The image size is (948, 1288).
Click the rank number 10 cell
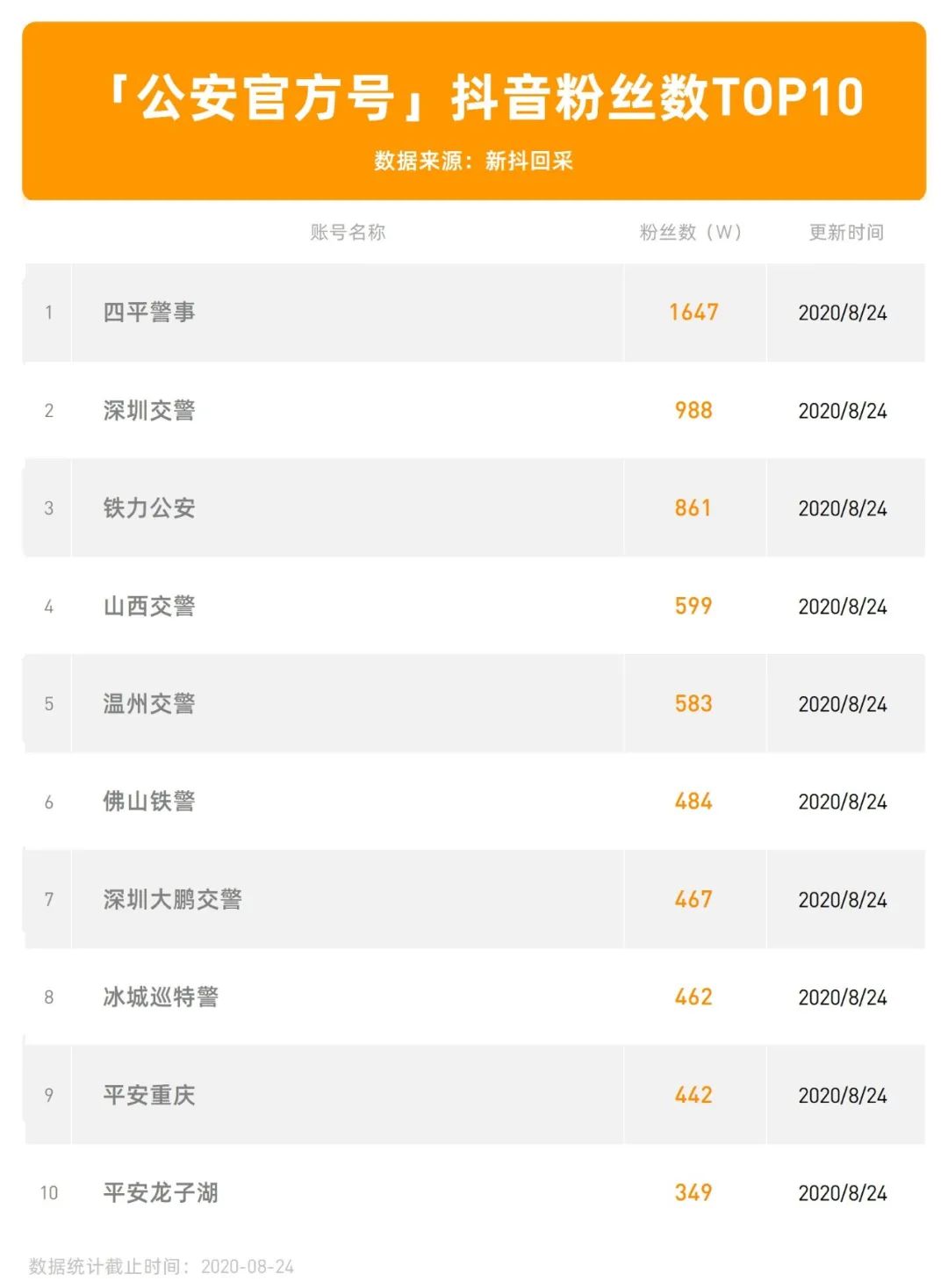pyautogui.click(x=49, y=1193)
